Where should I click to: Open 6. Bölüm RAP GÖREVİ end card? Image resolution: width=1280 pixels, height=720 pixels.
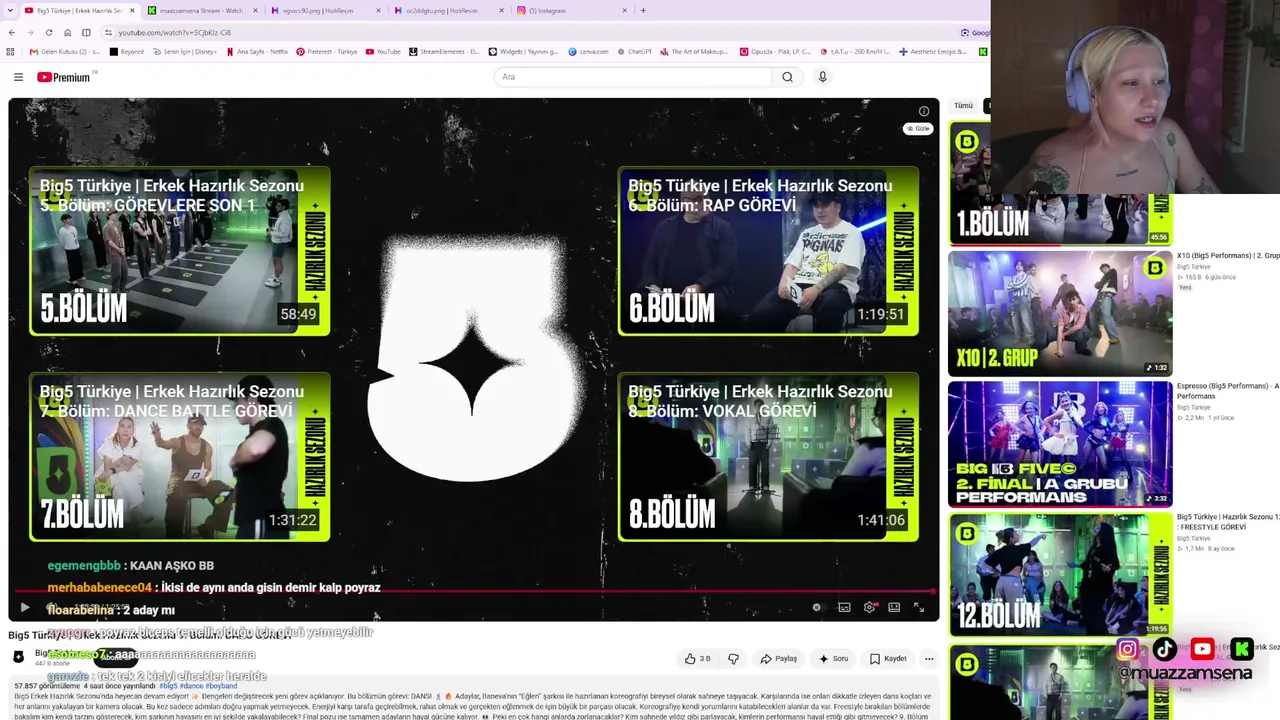(x=768, y=251)
